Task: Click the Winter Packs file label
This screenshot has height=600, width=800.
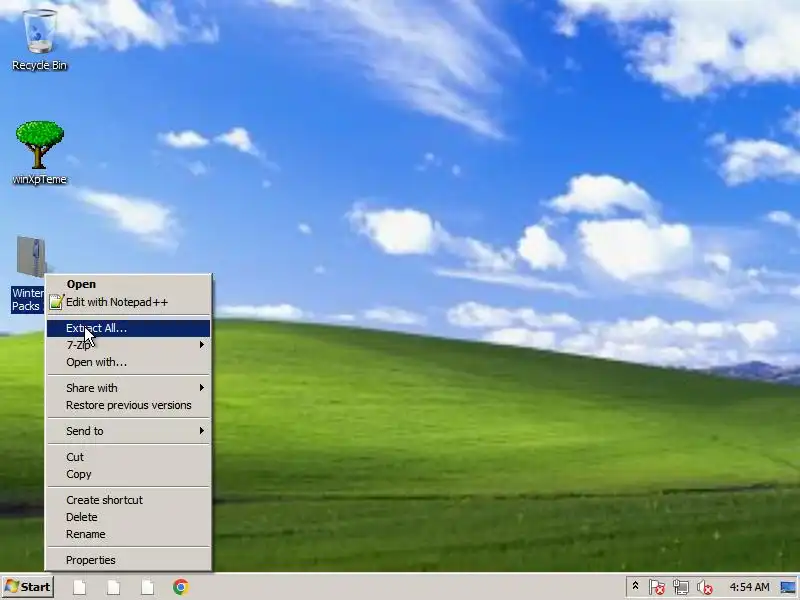Action: (28, 299)
